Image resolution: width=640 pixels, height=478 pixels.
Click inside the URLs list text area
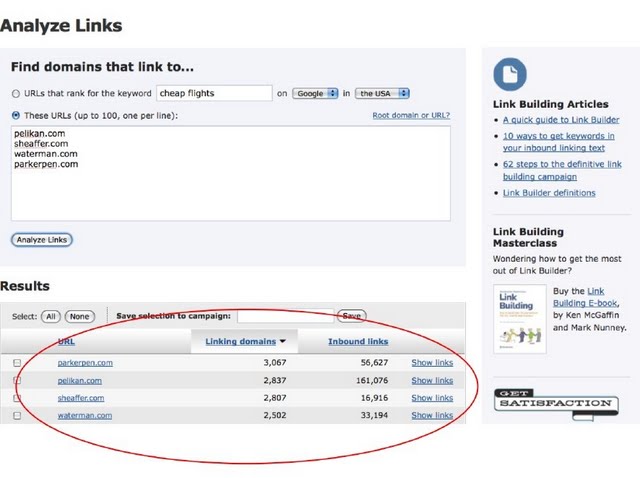pos(231,173)
